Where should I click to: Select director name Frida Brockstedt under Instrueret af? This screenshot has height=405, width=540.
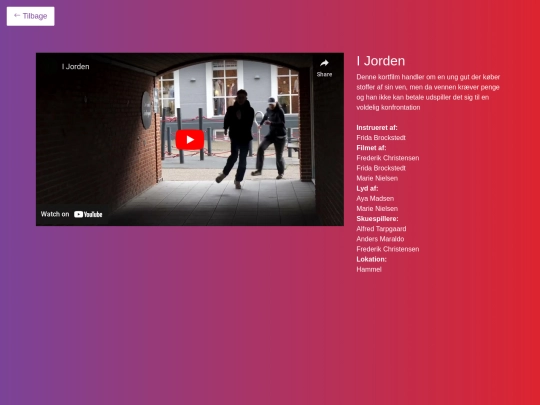click(x=381, y=138)
